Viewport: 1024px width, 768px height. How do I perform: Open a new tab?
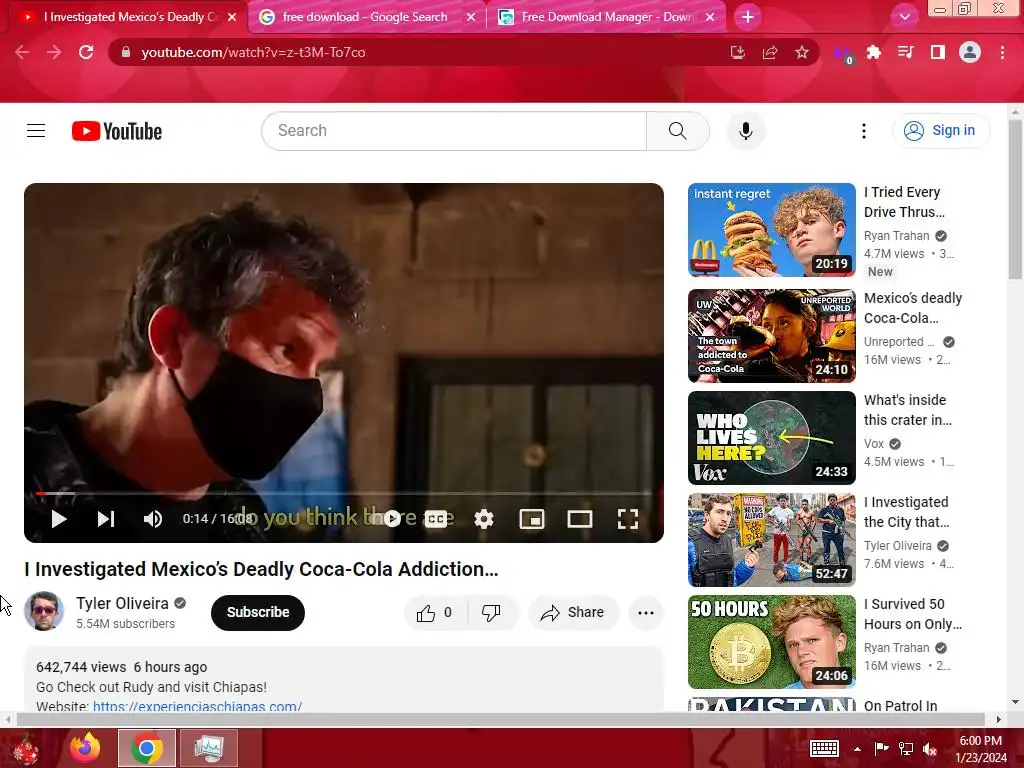click(748, 17)
